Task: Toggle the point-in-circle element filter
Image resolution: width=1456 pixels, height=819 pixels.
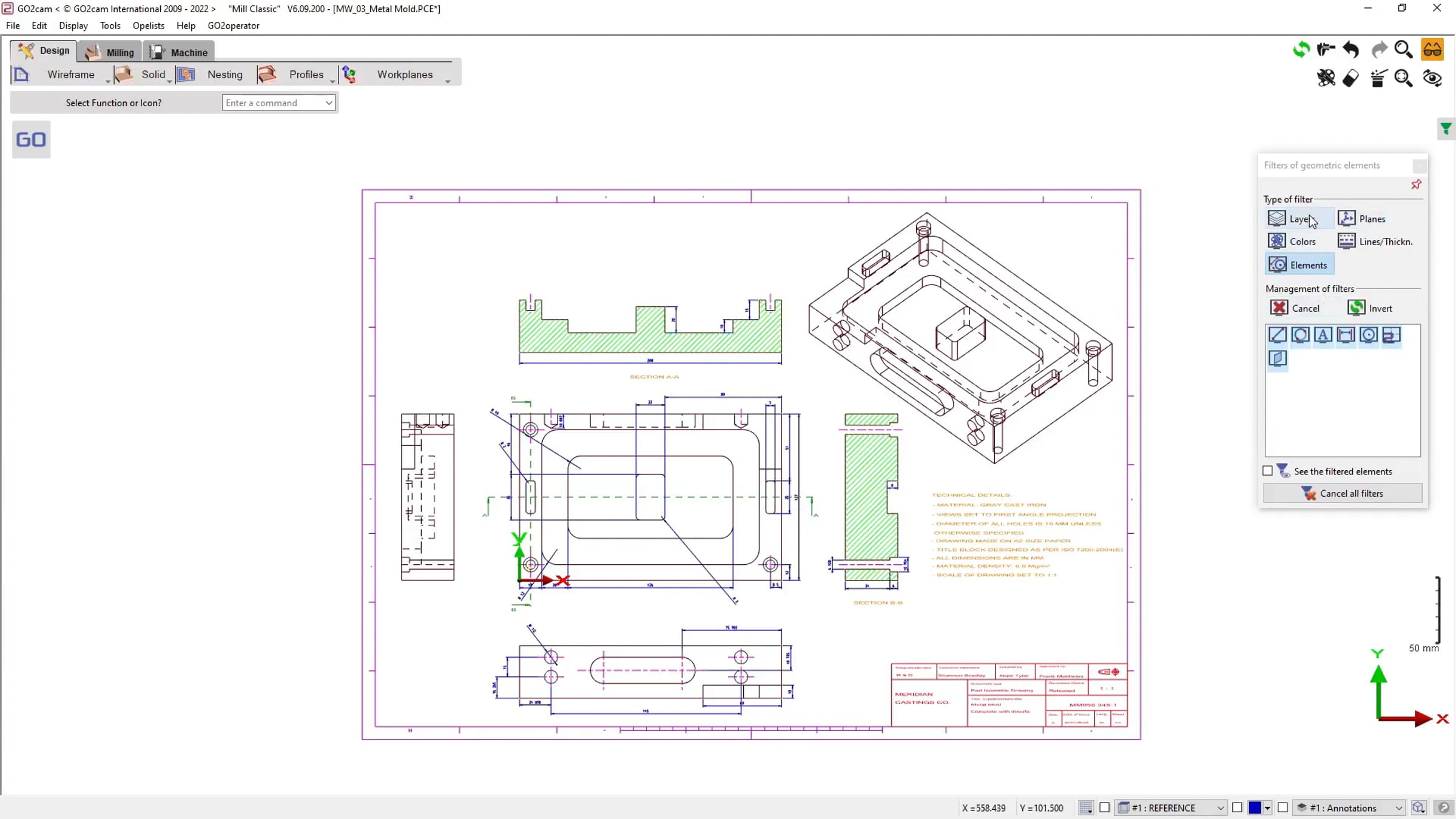Action: (1369, 335)
